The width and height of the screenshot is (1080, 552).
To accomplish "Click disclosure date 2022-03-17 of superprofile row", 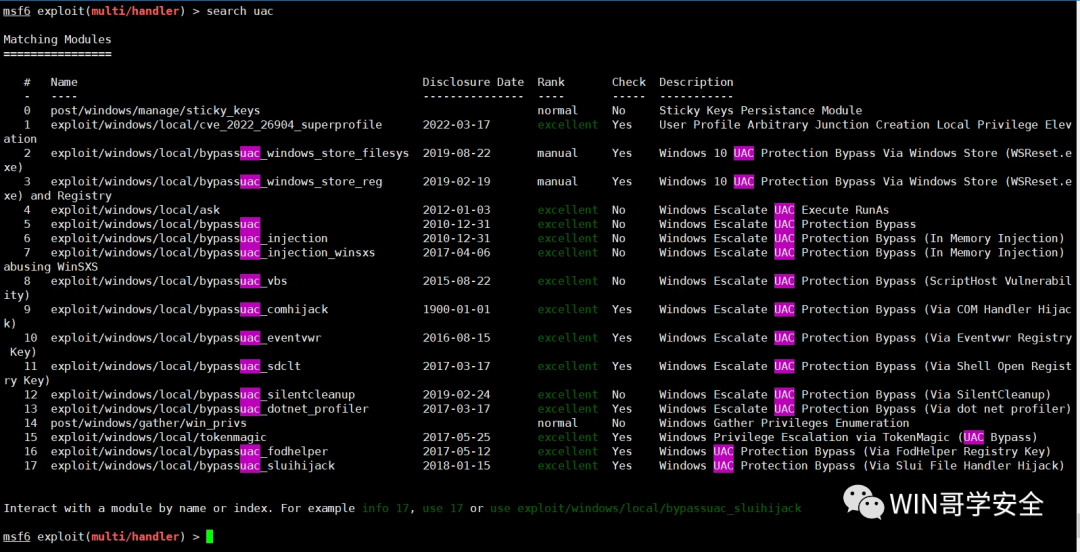I will coord(456,125).
